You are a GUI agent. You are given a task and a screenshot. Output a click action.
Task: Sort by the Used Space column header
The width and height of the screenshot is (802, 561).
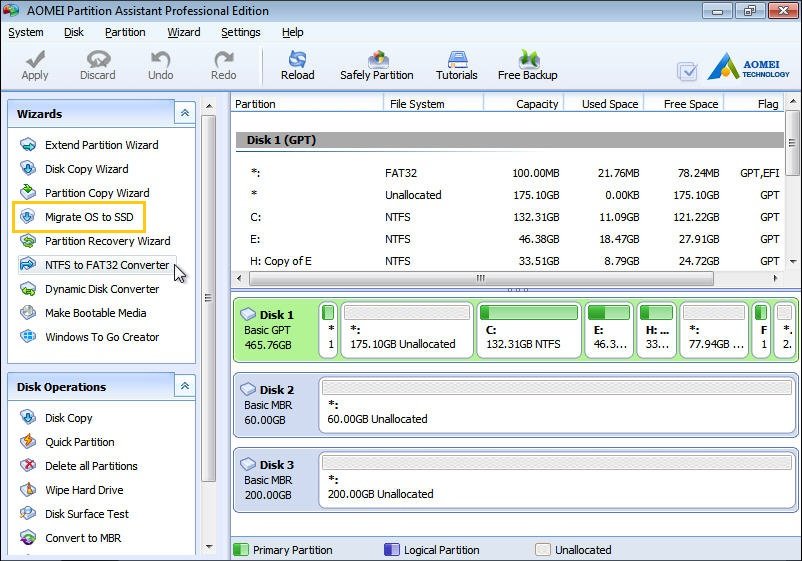click(x=604, y=104)
